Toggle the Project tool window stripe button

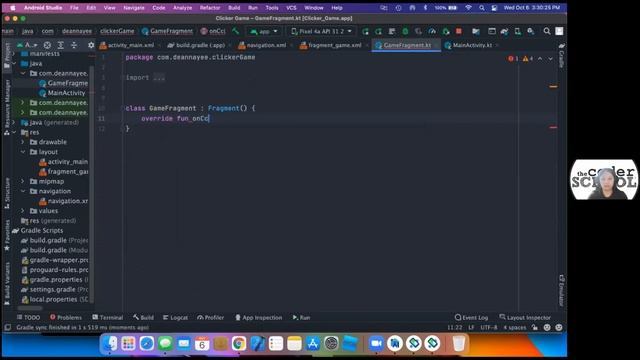7,56
